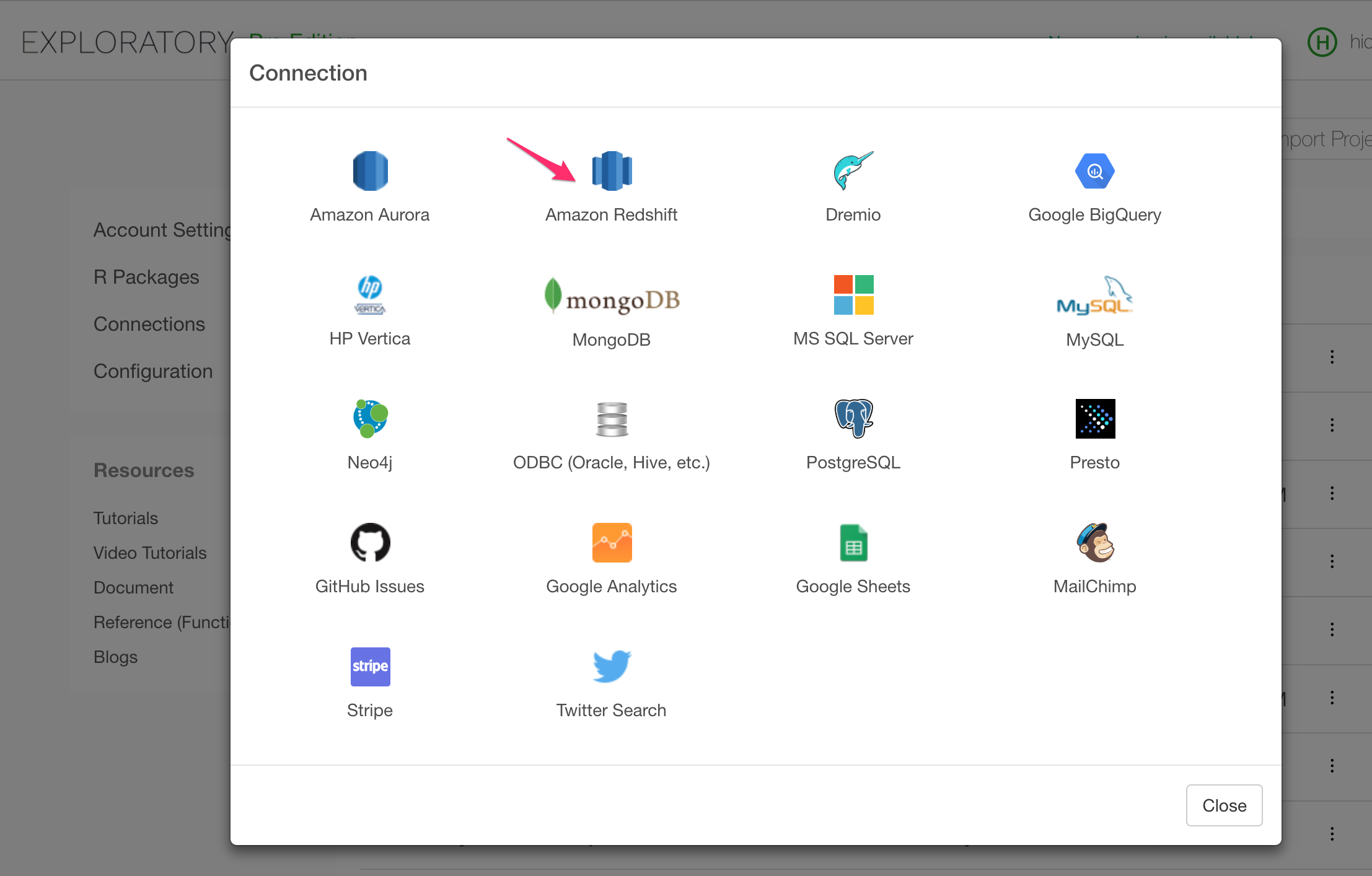1372x876 pixels.
Task: Click the ODBC (Oracle, Hive, etc.) label
Action: 612,463
